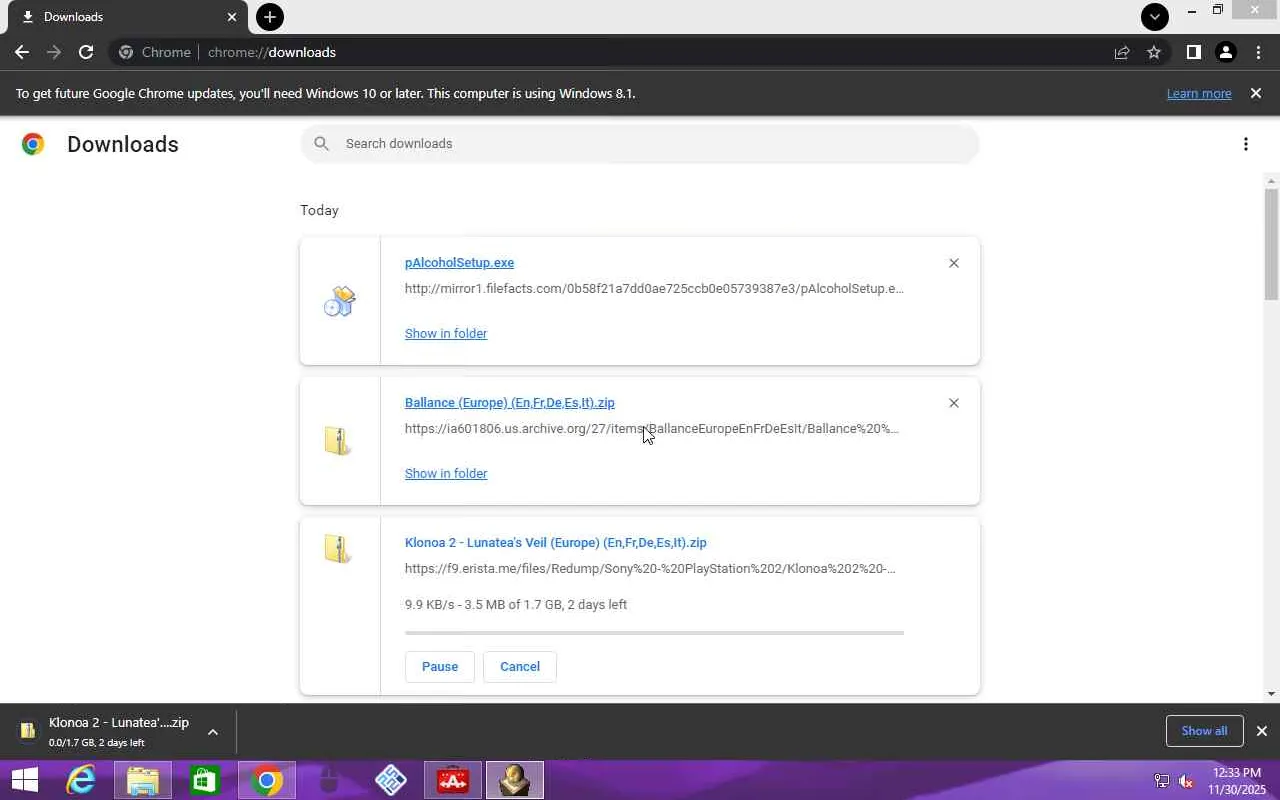Open the Windows Start button
The height and width of the screenshot is (800, 1280).
pyautogui.click(x=25, y=780)
